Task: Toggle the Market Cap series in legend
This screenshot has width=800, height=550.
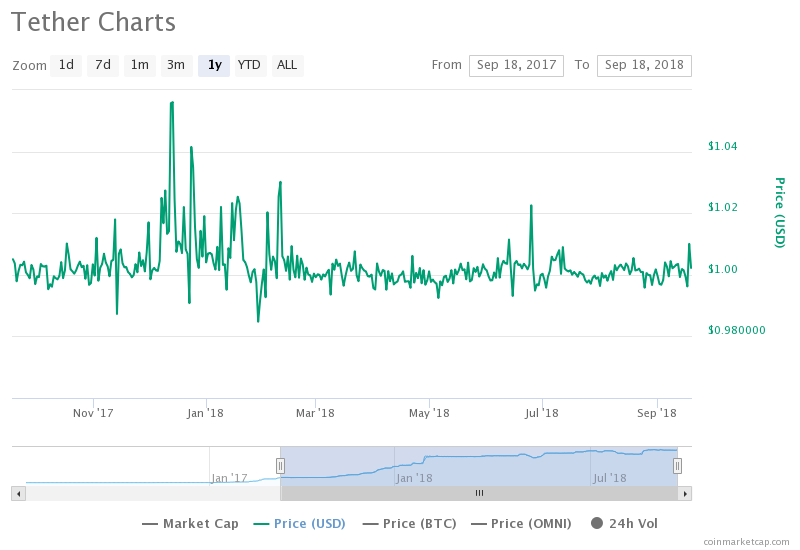Action: [190, 523]
